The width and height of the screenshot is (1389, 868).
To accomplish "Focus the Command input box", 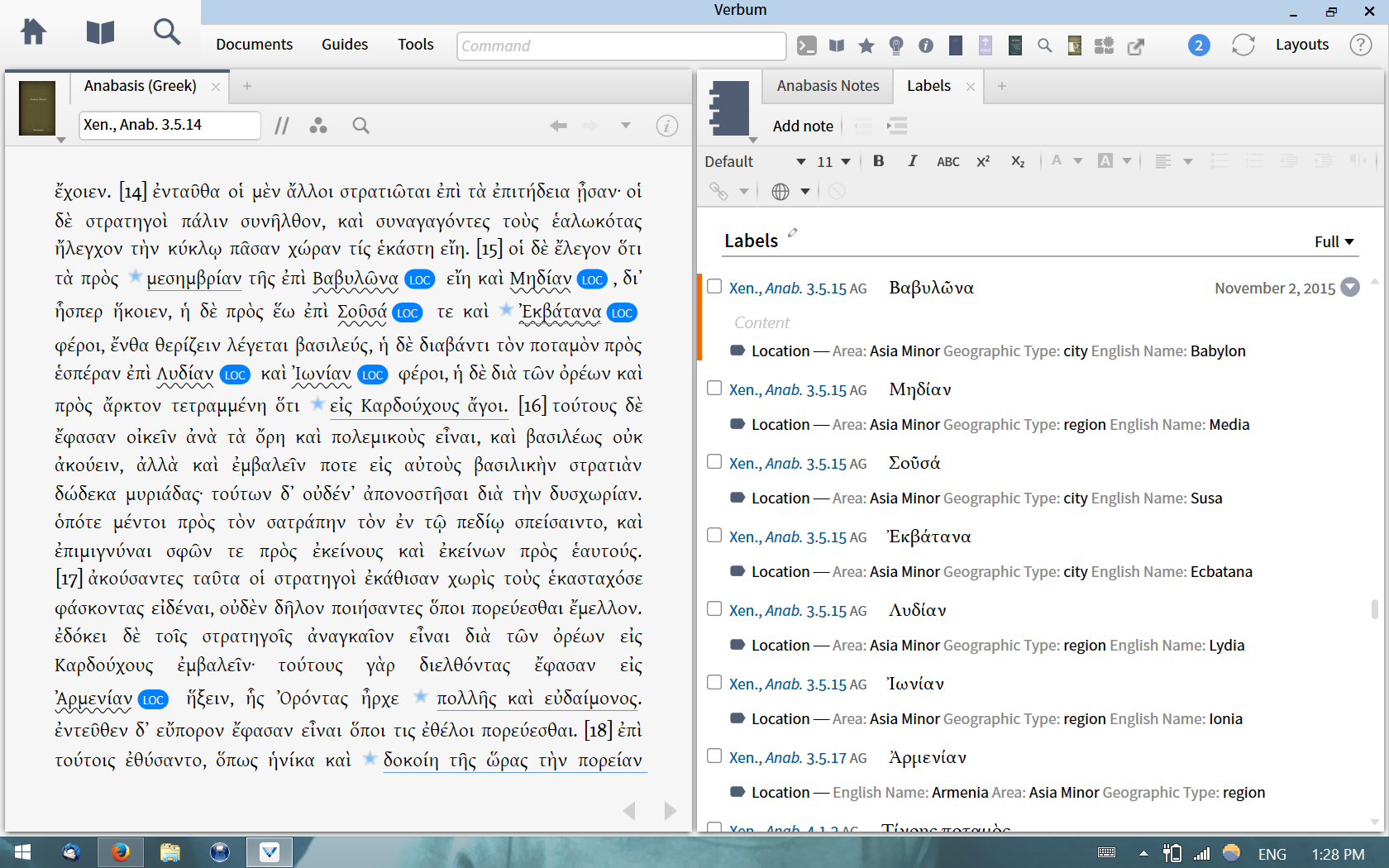I will point(622,45).
